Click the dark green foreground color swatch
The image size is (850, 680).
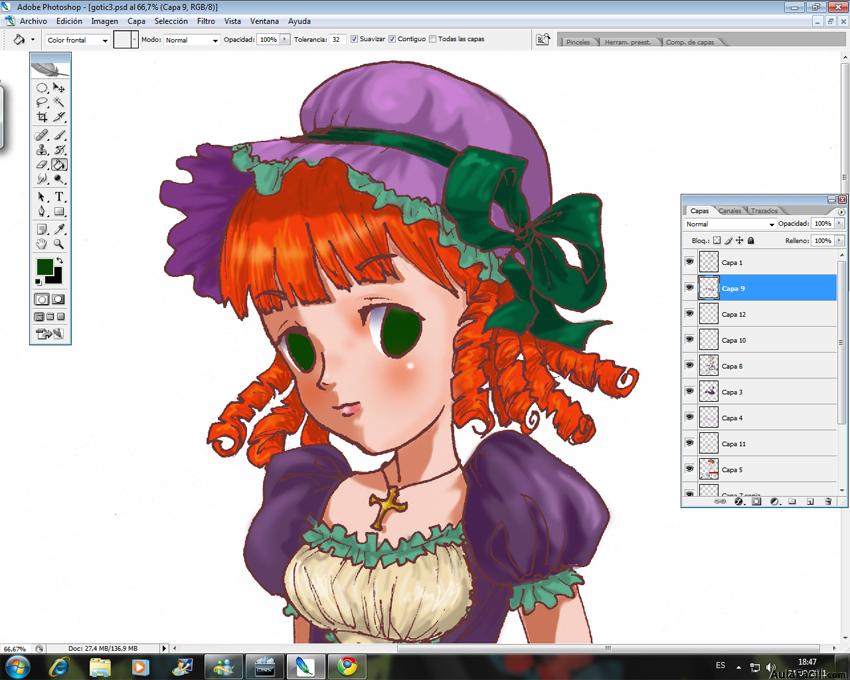tap(43, 266)
